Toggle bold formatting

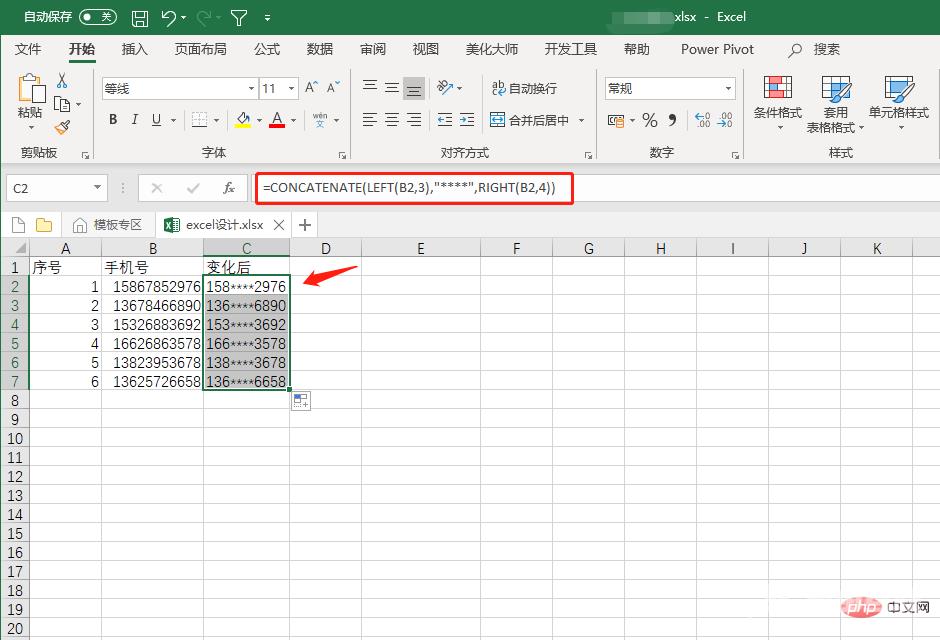[113, 119]
